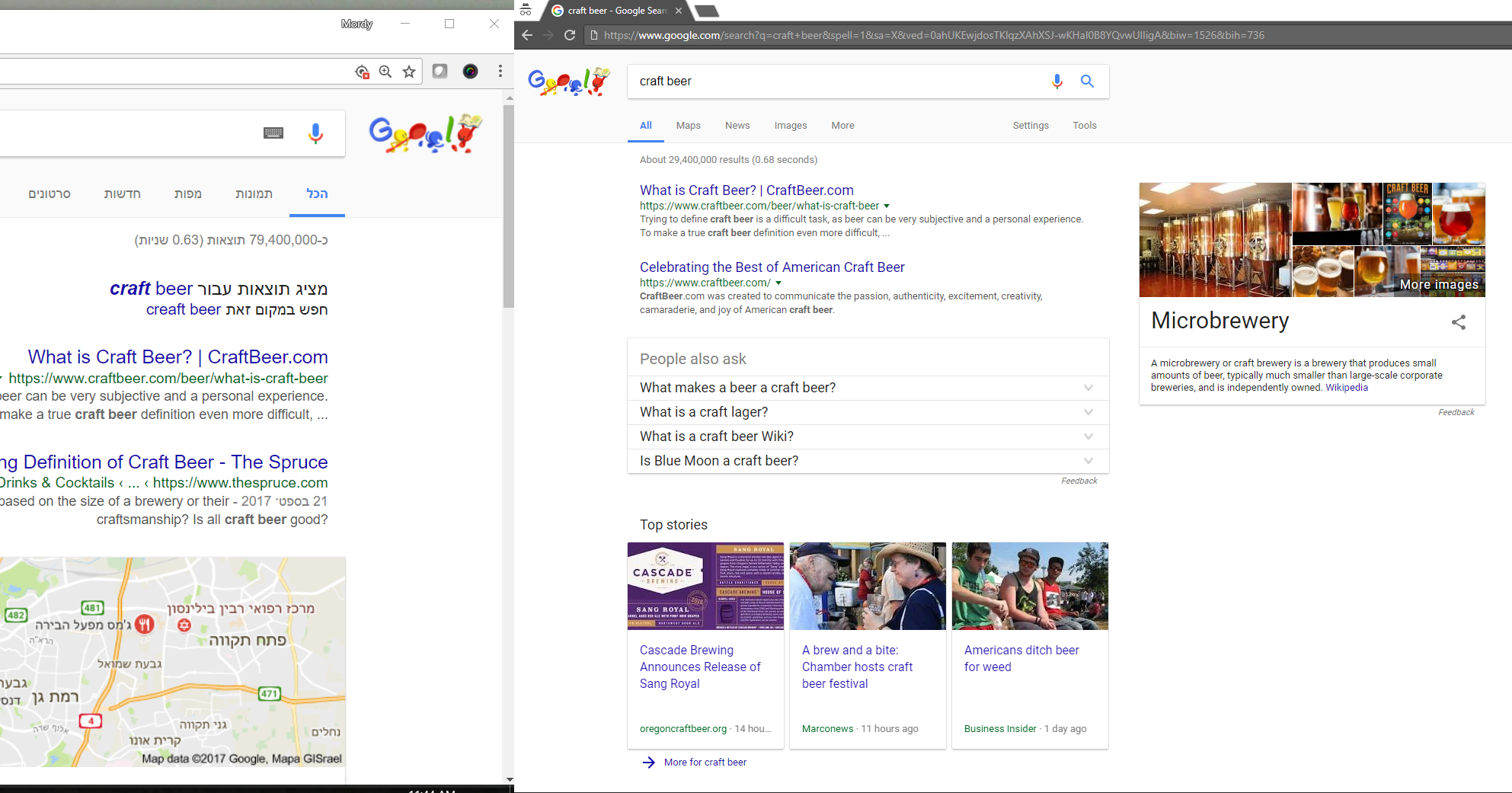Go forward in the right browser window
The height and width of the screenshot is (793, 1512).
point(548,35)
